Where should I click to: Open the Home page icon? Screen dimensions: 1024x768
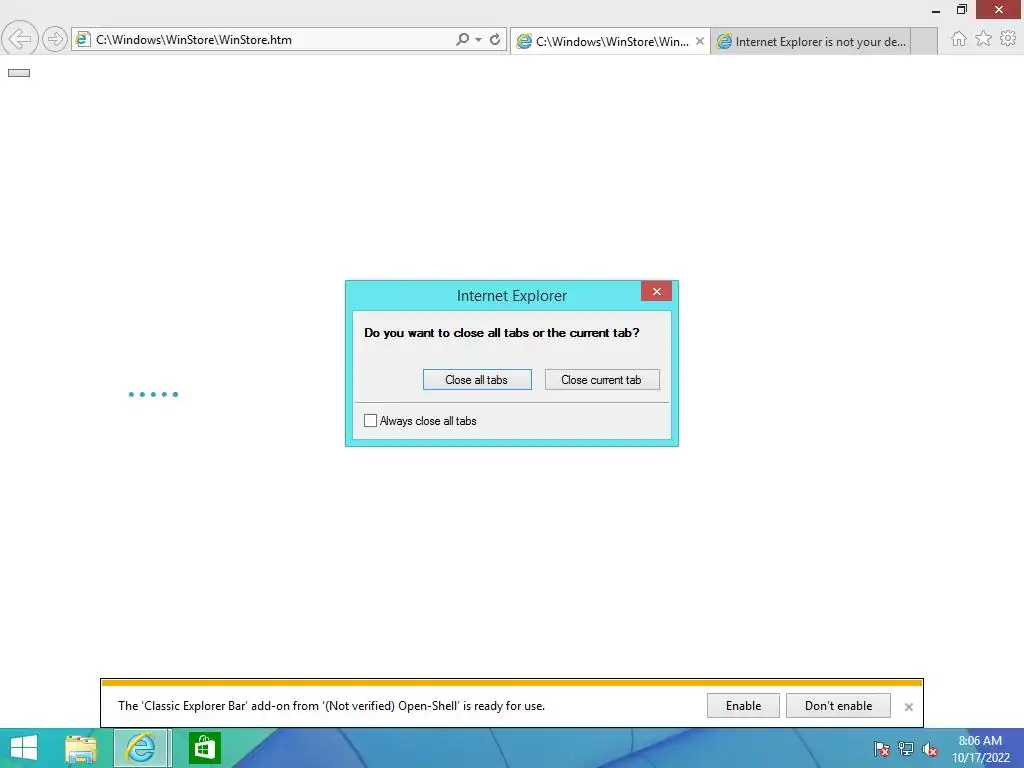coord(958,39)
